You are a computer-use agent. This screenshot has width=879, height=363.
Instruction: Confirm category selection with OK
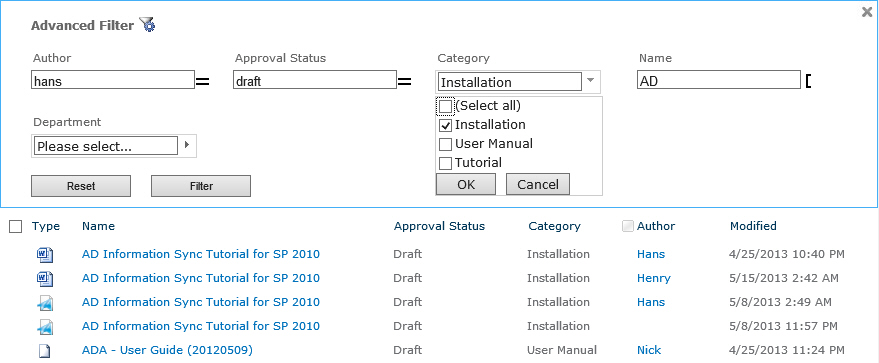pyautogui.click(x=466, y=184)
